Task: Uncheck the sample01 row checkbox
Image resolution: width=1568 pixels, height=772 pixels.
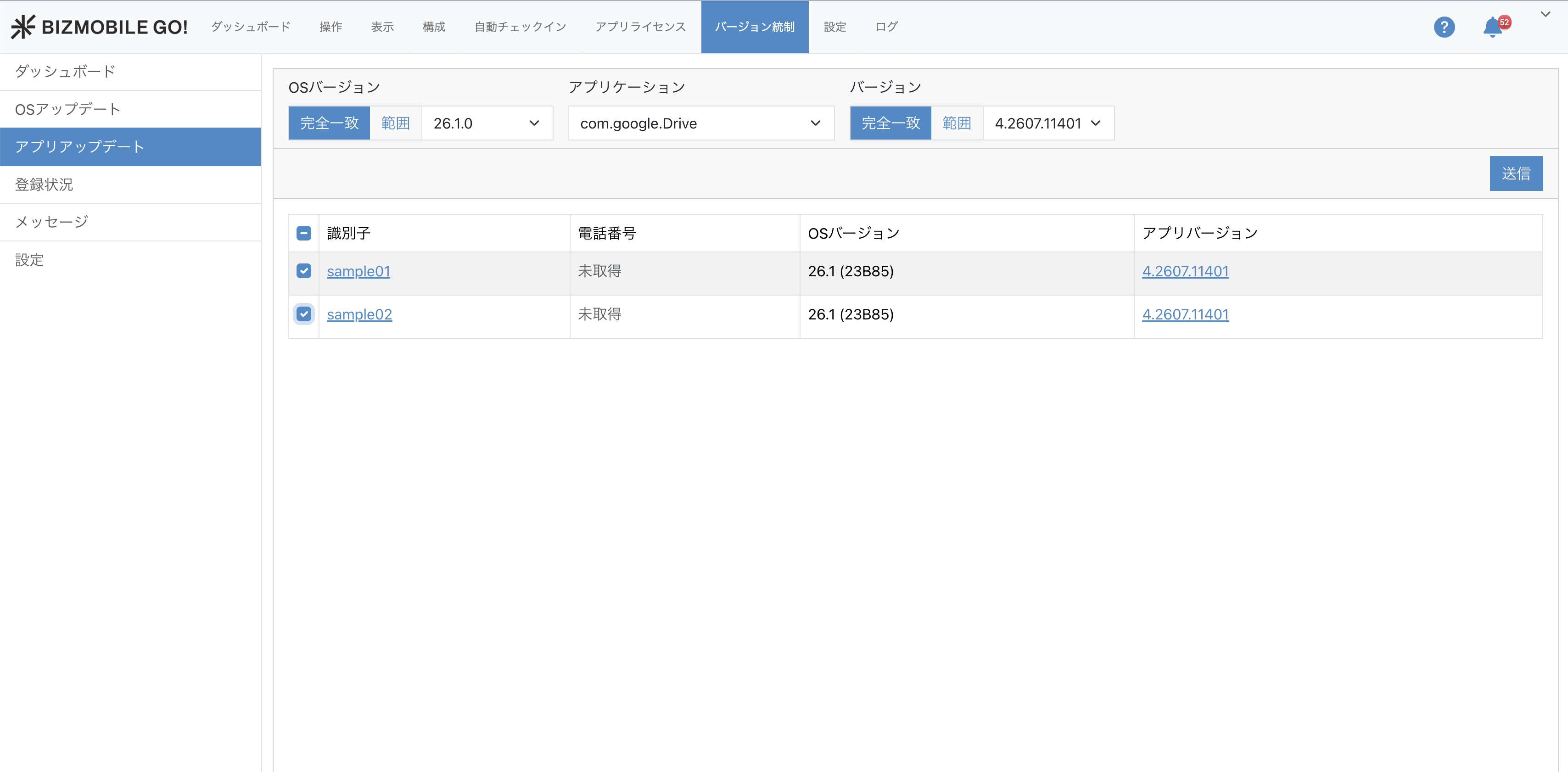Action: coord(304,271)
